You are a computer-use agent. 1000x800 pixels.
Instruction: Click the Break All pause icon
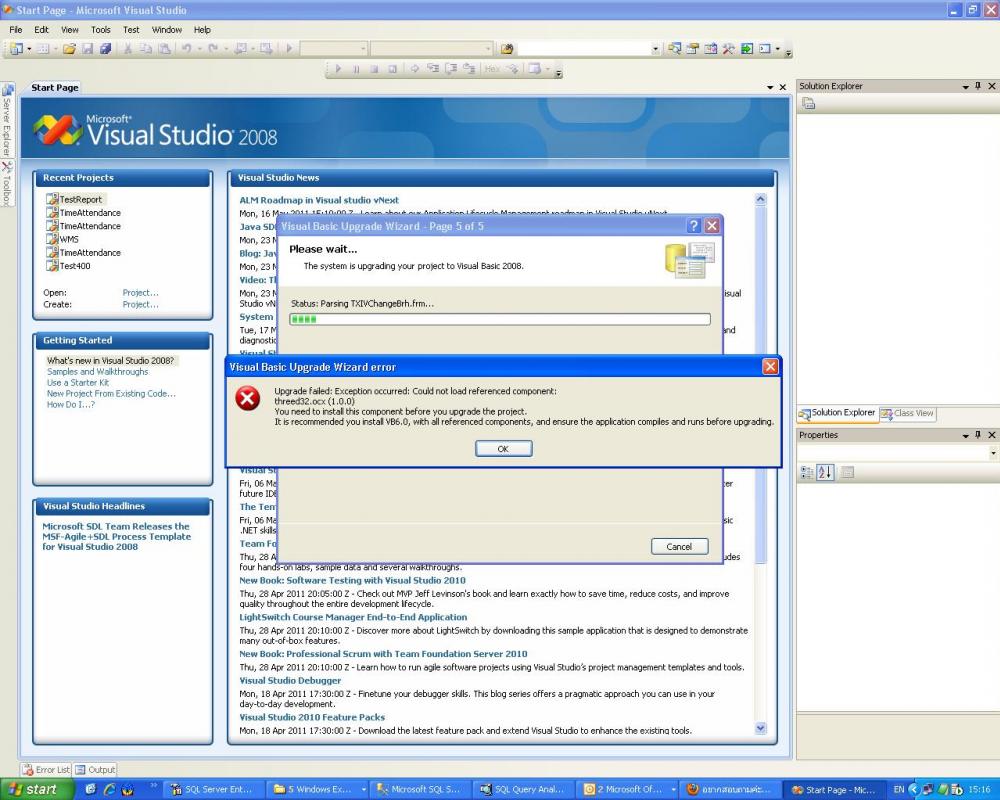pyautogui.click(x=356, y=69)
